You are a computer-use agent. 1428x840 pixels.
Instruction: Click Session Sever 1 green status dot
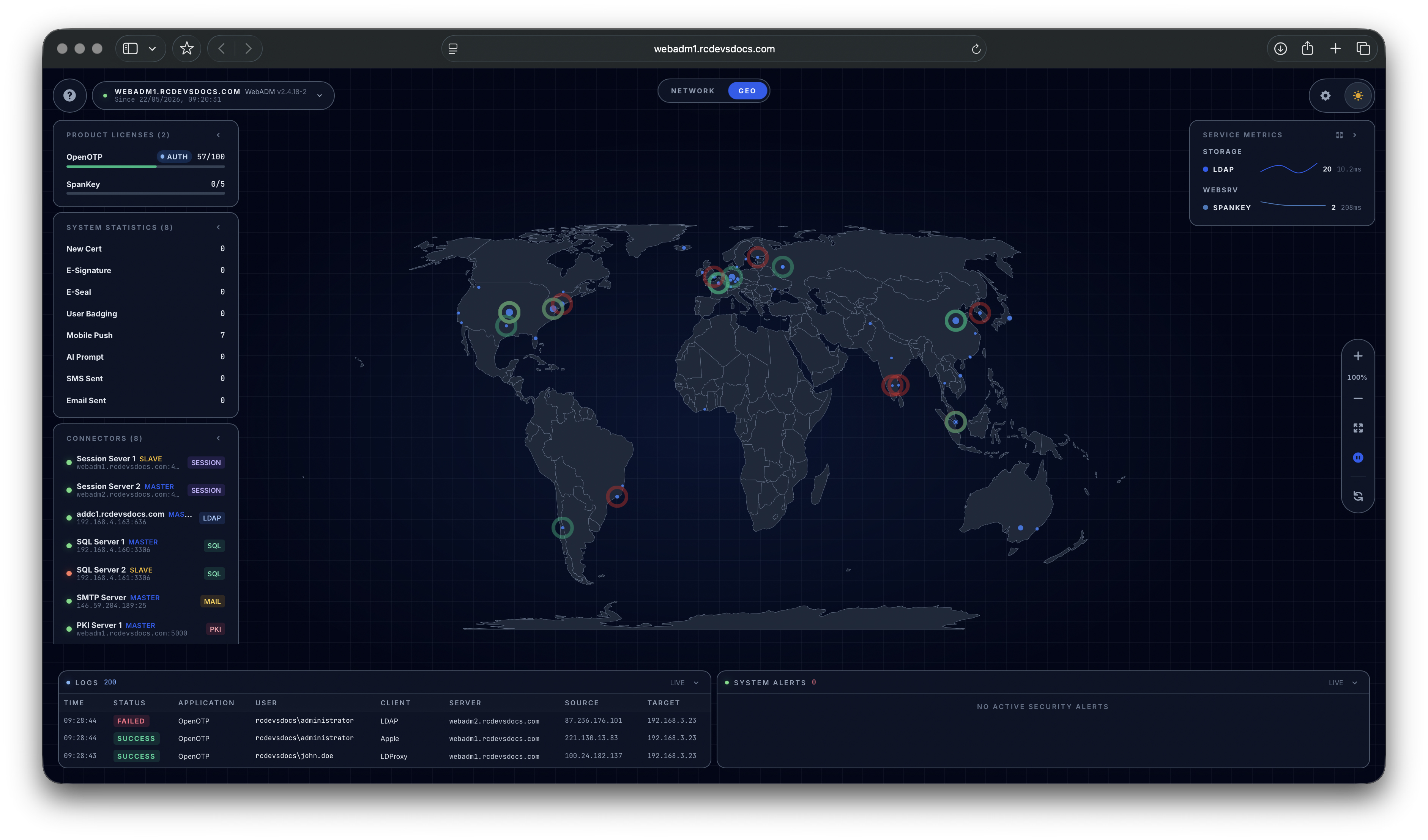point(69,463)
